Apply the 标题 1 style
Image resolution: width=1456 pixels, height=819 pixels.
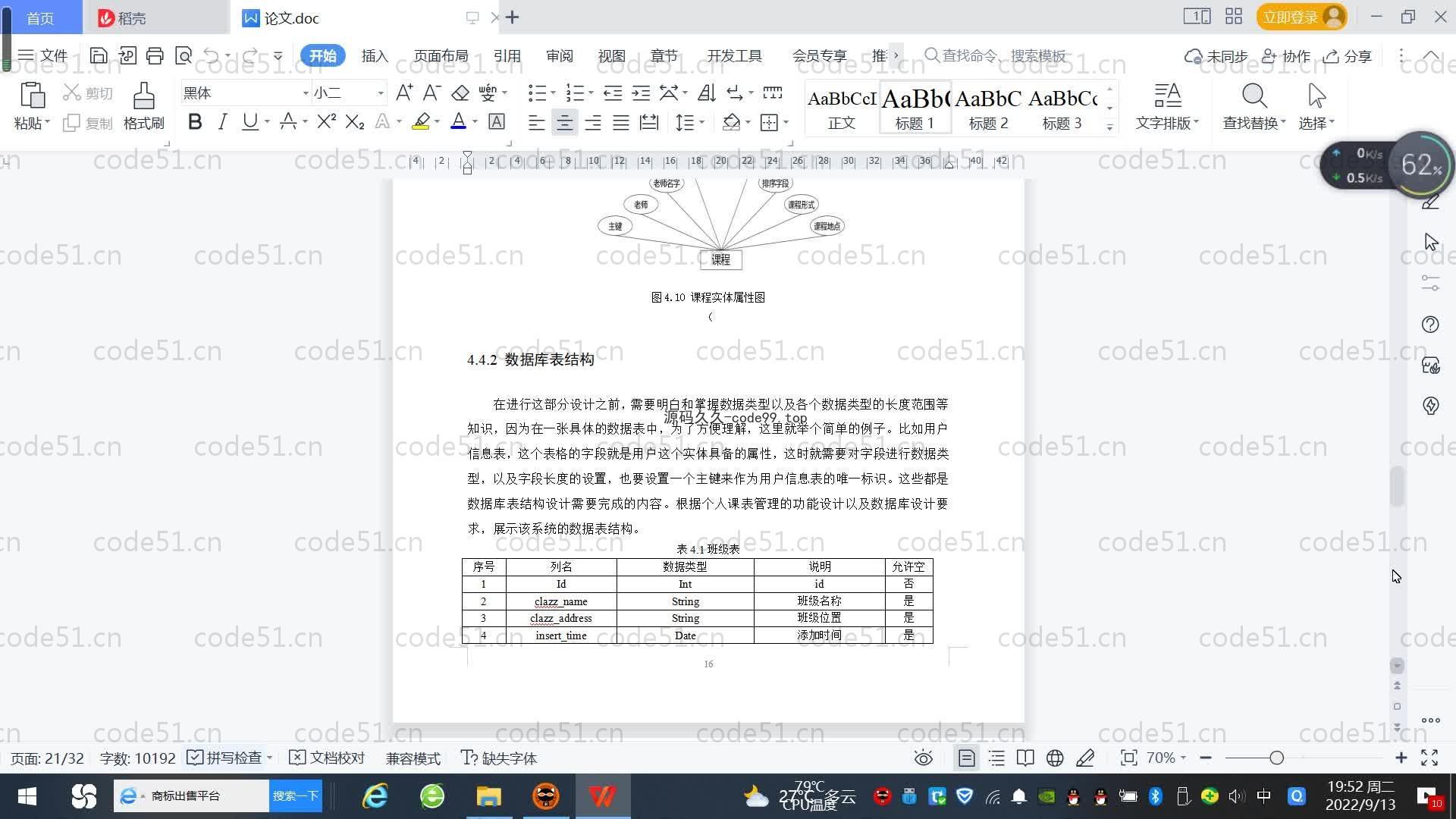tap(915, 108)
